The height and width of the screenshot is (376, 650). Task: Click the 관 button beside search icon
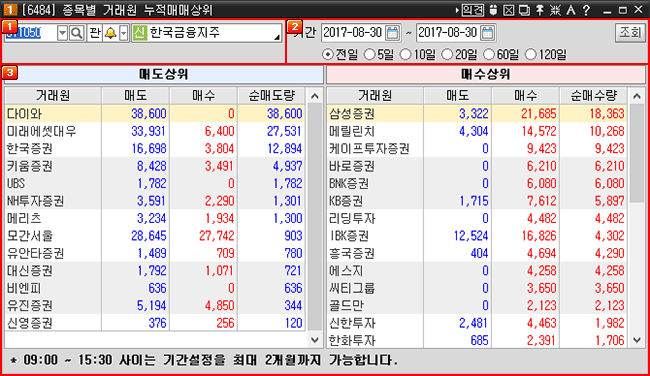click(x=95, y=33)
